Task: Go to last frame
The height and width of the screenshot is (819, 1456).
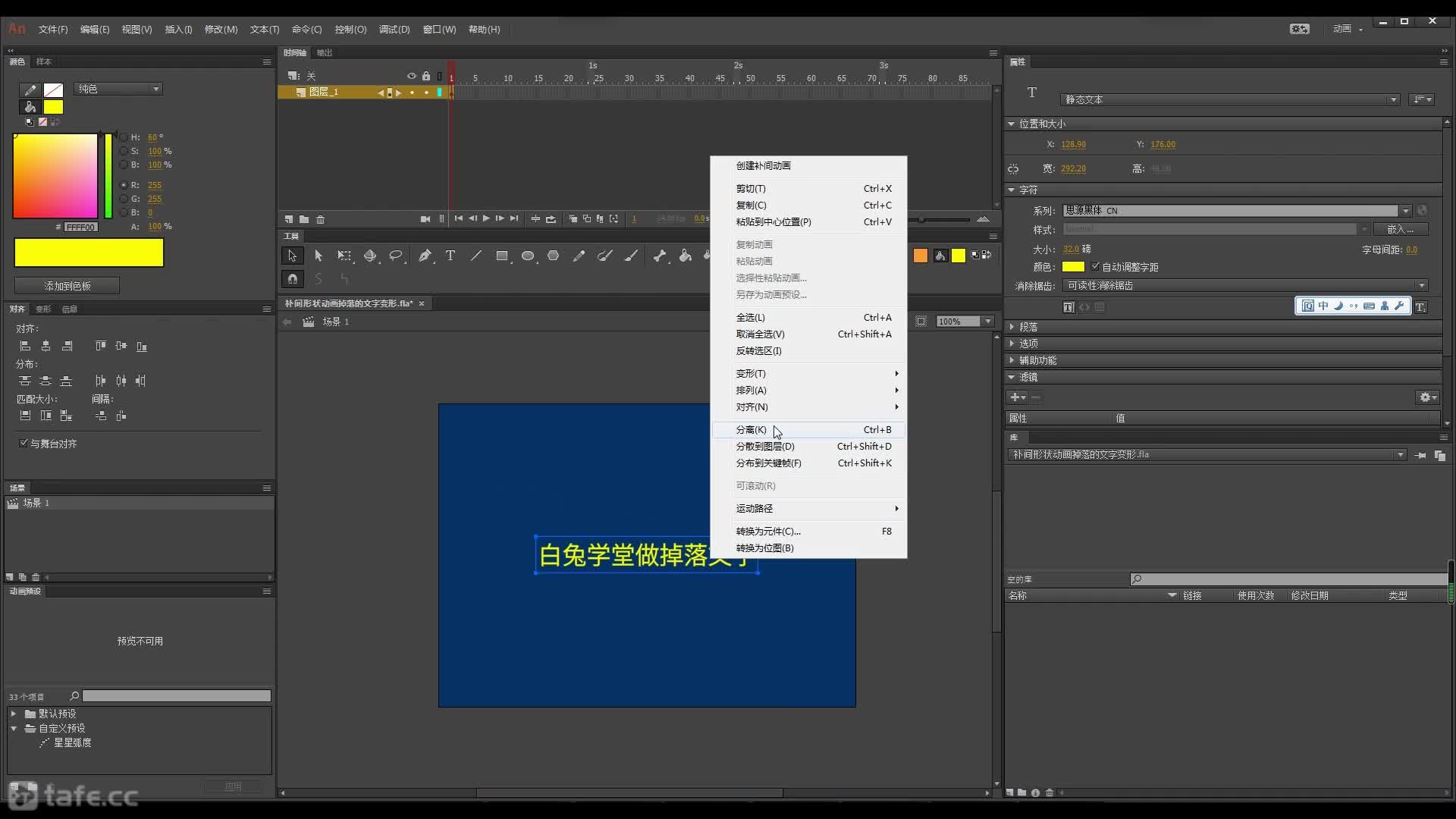Action: click(514, 218)
